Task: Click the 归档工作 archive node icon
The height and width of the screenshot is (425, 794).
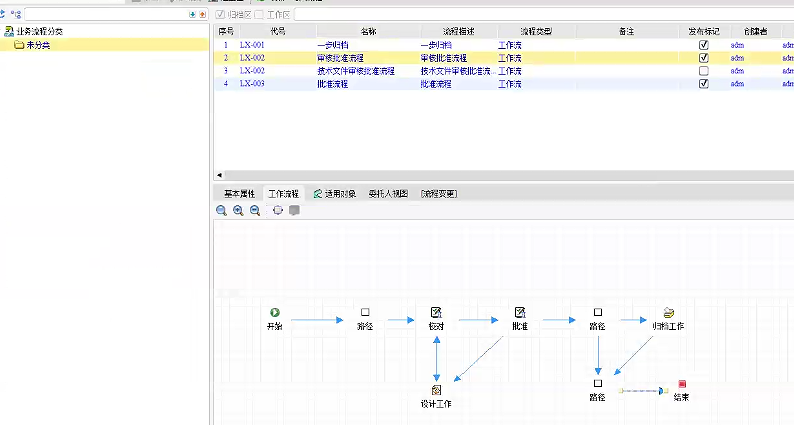Action: point(668,313)
